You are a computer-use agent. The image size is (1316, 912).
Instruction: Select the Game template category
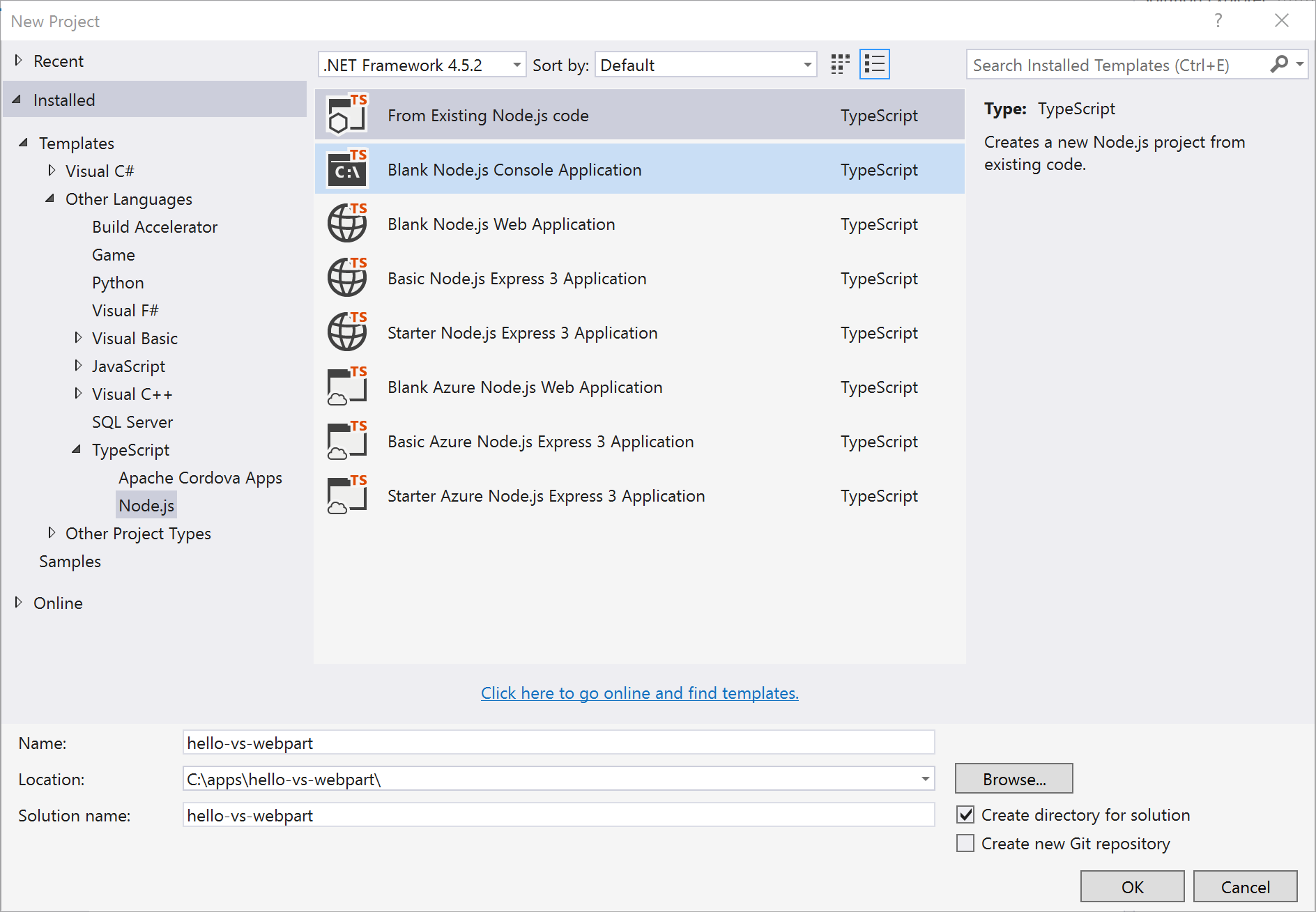pyautogui.click(x=114, y=255)
